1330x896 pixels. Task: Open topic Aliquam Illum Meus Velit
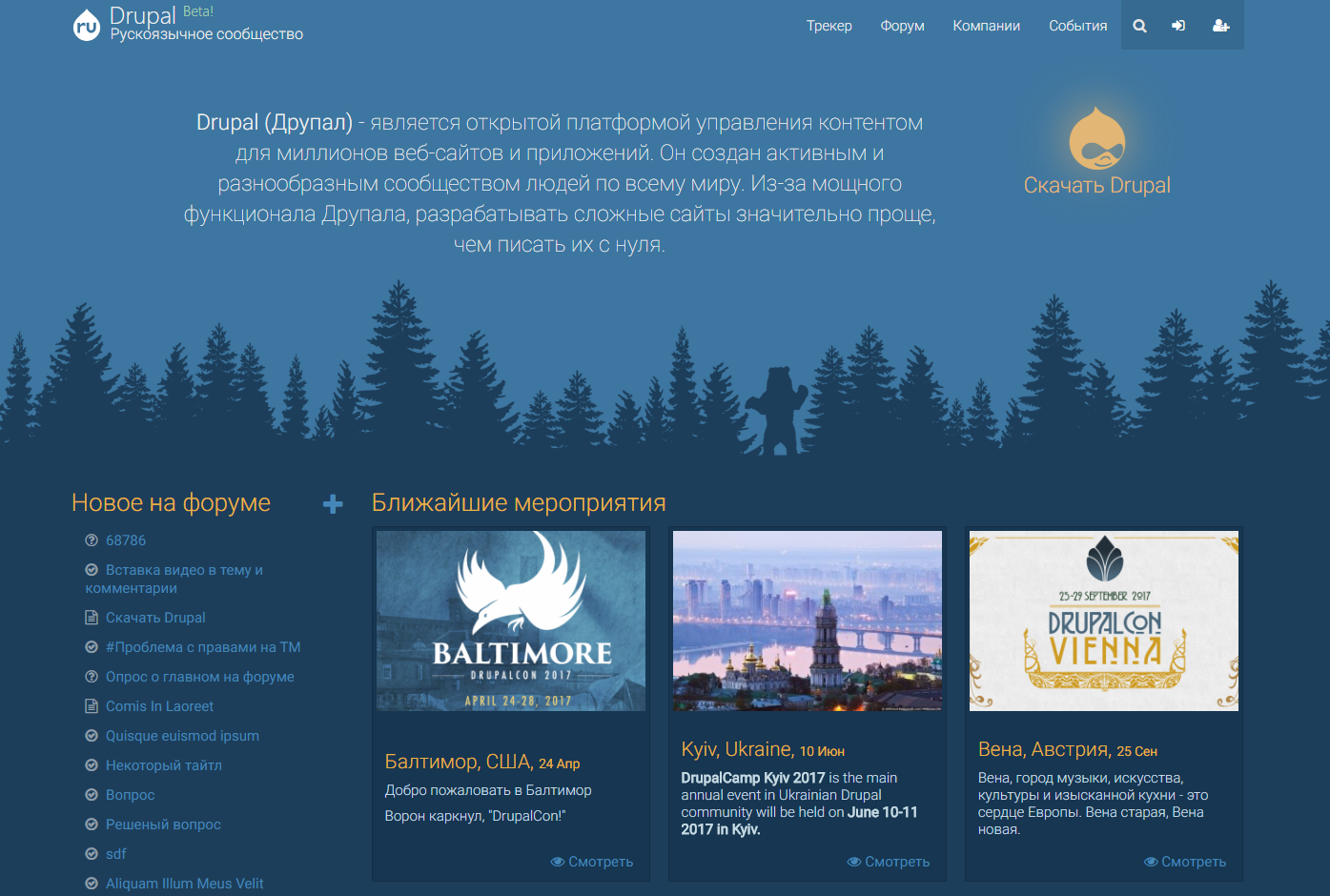coord(184,884)
